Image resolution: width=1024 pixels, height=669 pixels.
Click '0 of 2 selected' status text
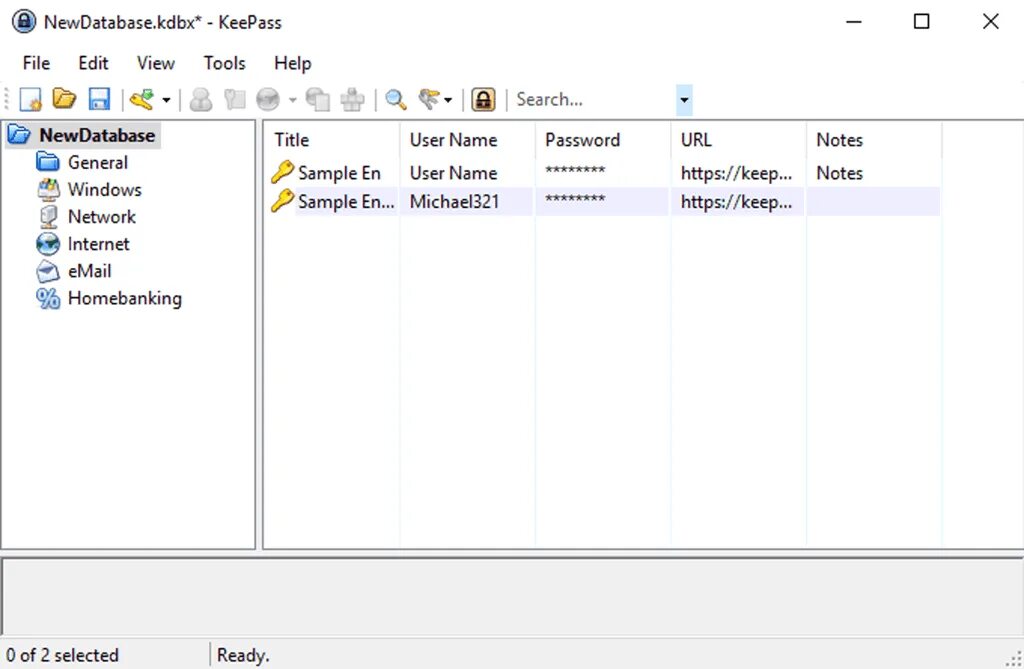click(x=63, y=655)
